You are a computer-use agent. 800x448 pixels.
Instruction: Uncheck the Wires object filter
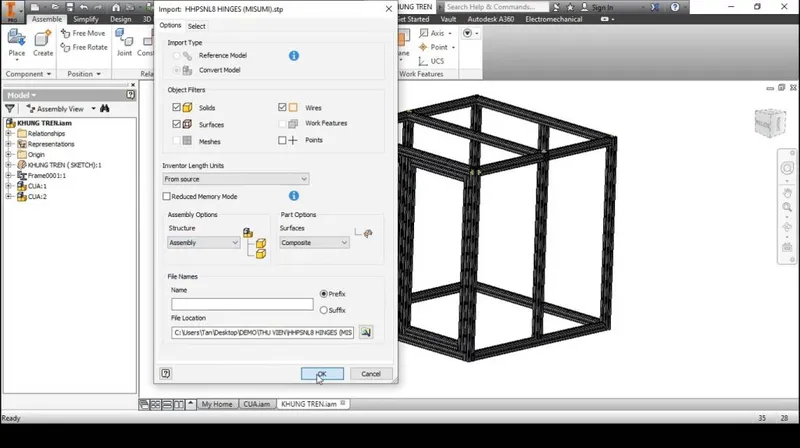pos(282,107)
